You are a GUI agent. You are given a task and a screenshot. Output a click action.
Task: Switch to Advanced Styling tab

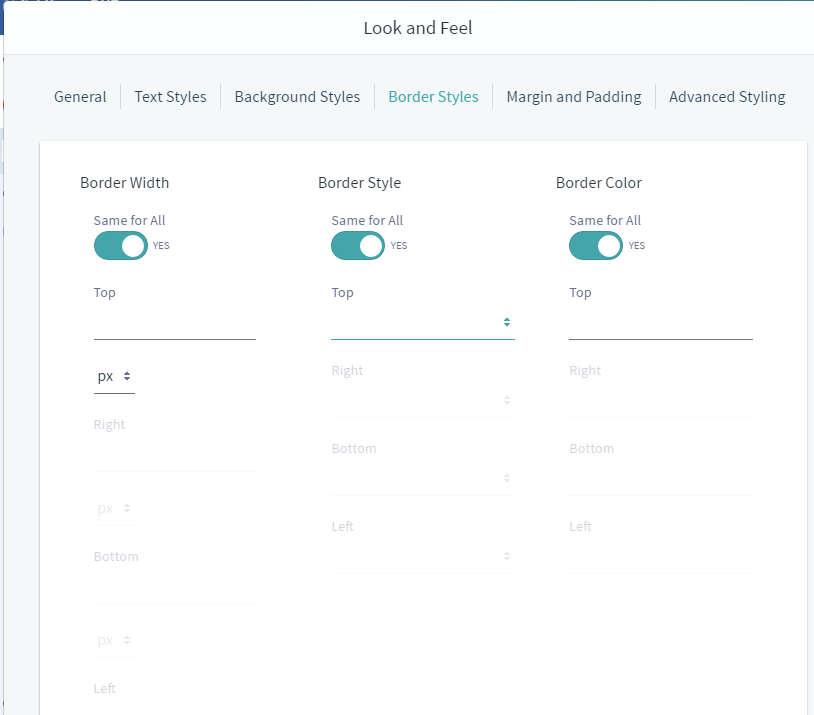coord(727,97)
